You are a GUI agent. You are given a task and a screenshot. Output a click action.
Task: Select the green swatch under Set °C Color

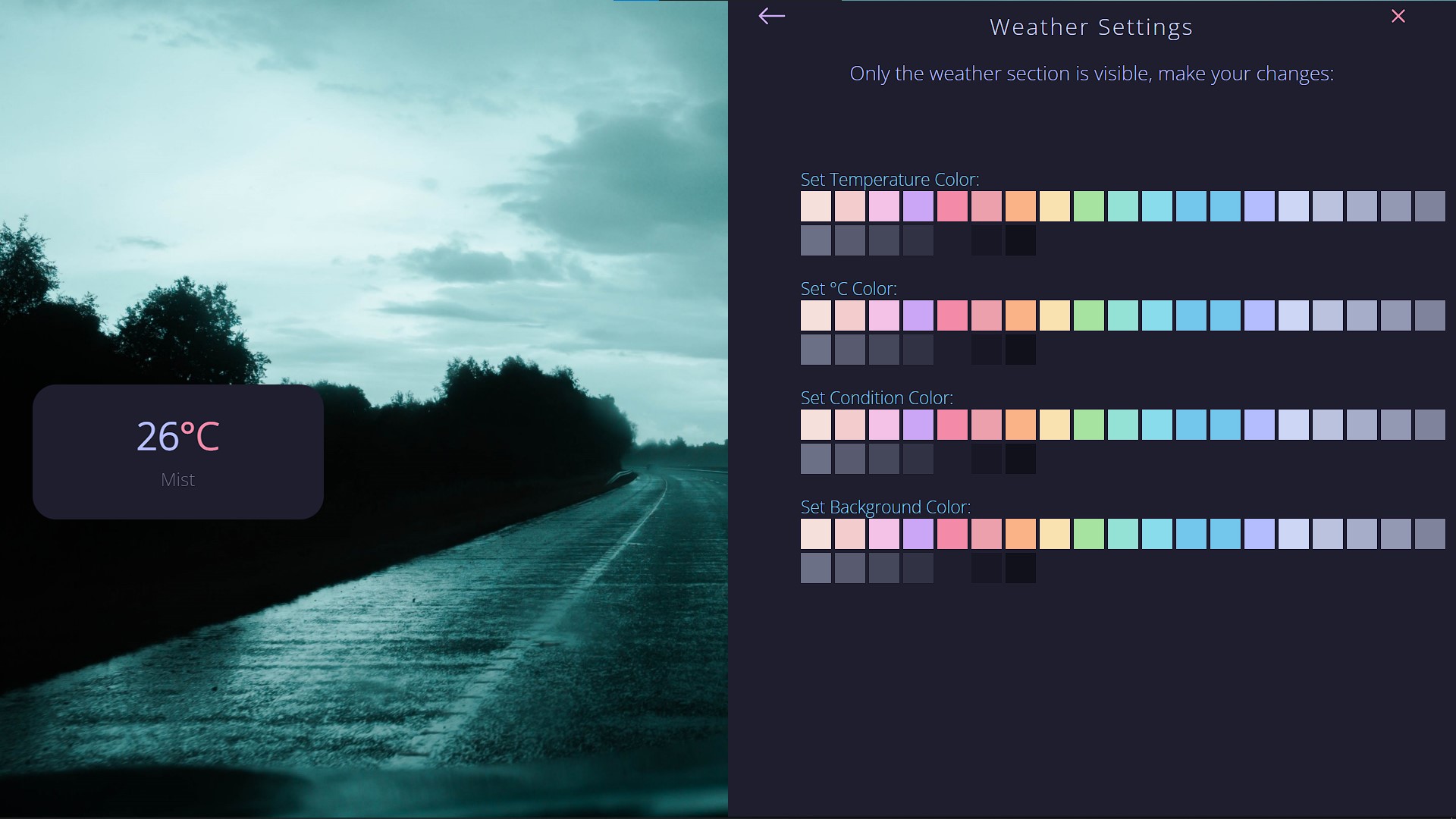tap(1089, 315)
